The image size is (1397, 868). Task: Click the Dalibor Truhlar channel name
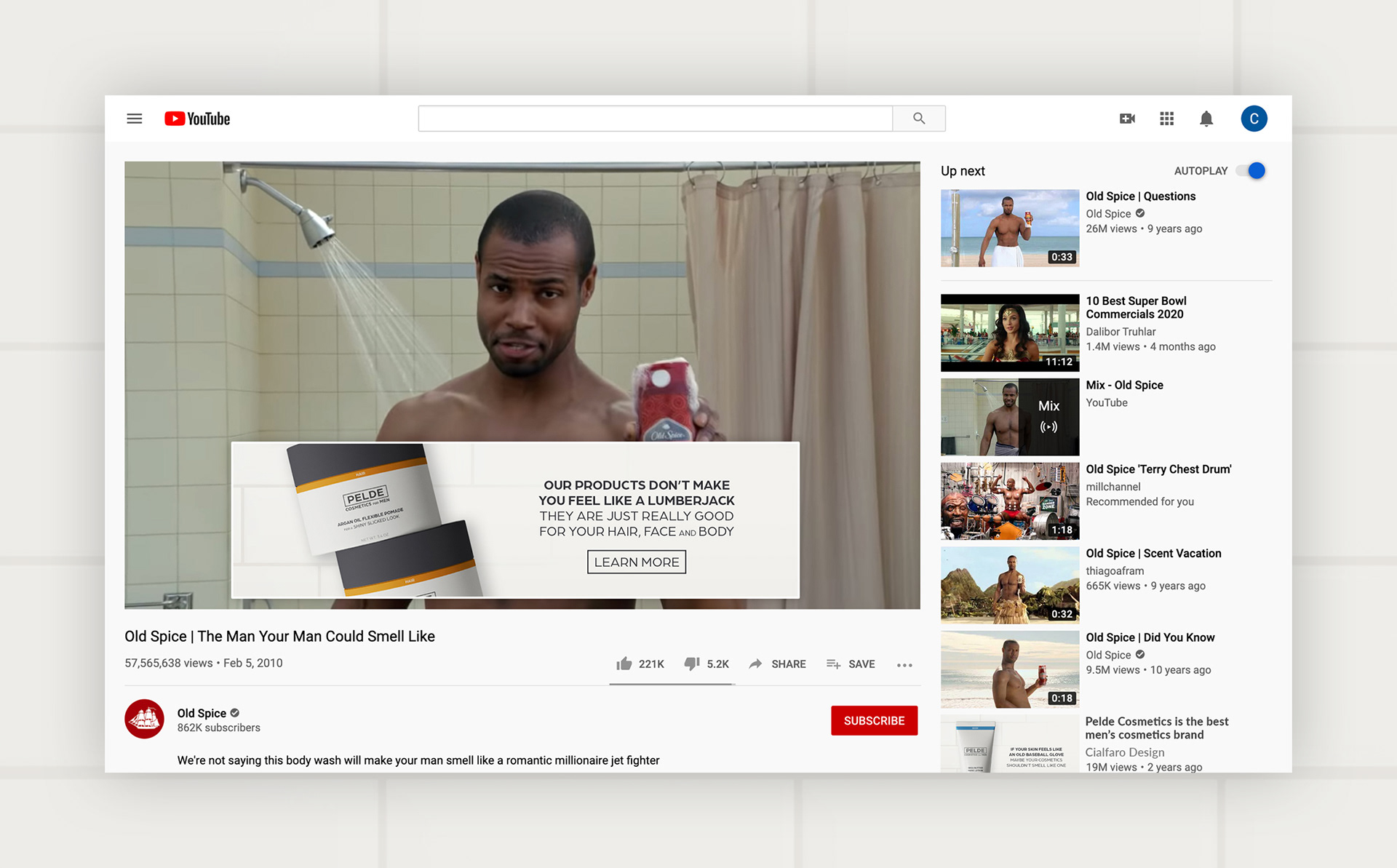1121,332
